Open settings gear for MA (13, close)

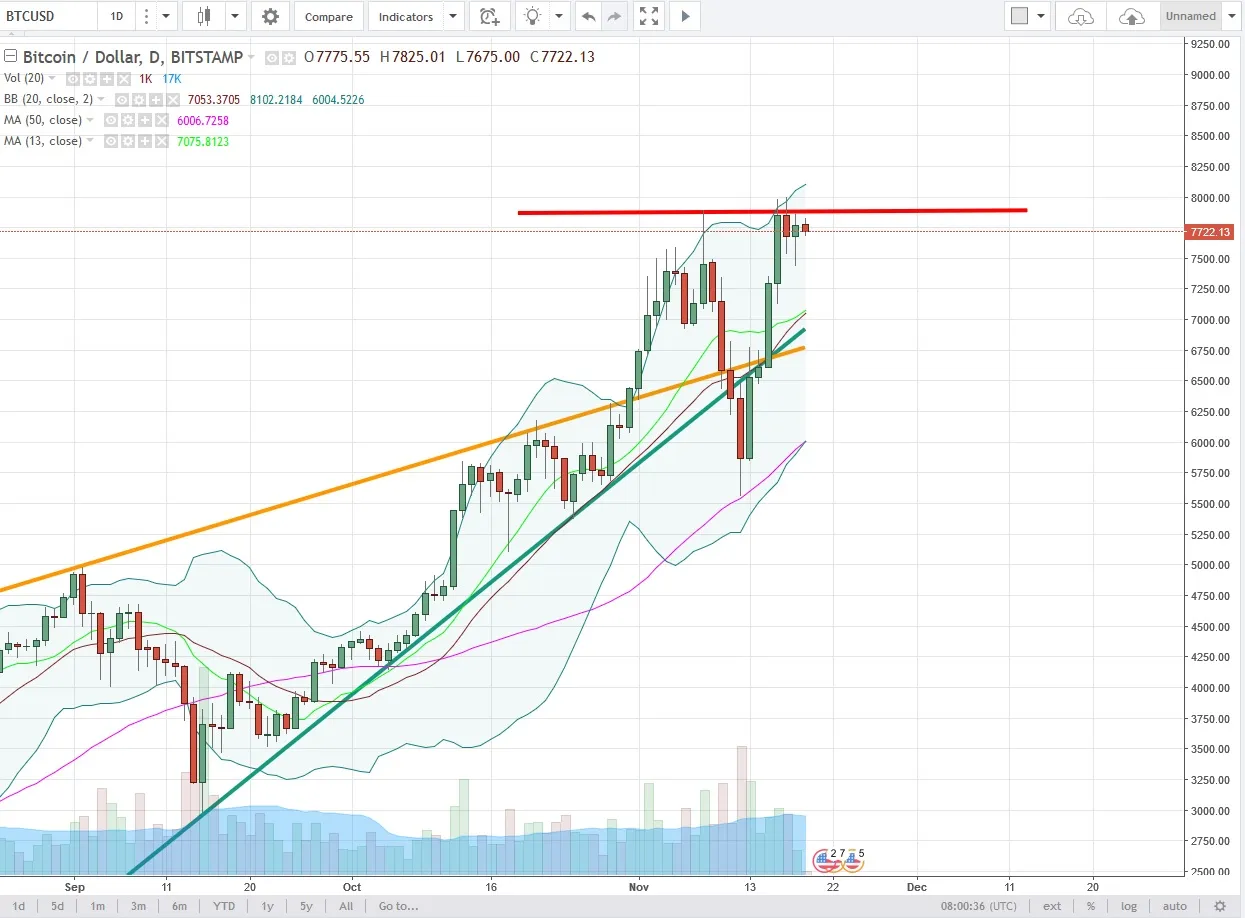coord(127,141)
